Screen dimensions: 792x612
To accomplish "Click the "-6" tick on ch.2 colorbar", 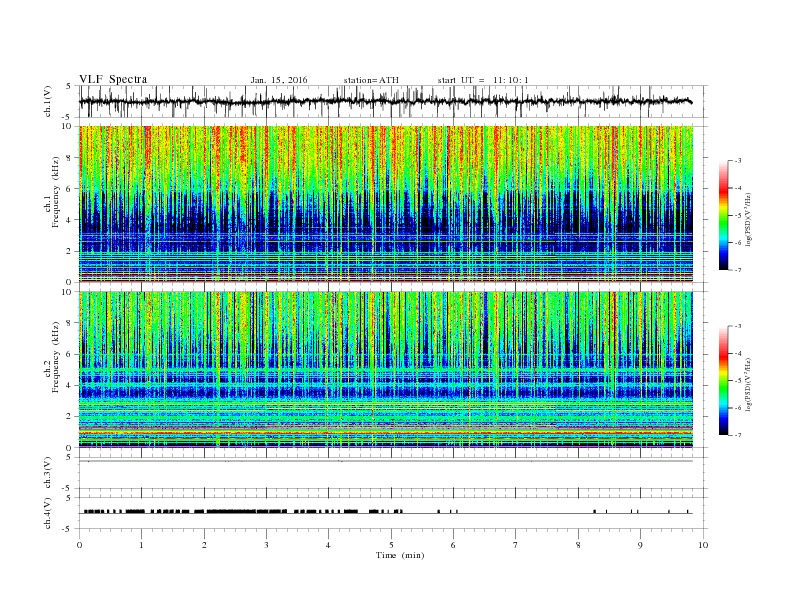I will 737,408.
